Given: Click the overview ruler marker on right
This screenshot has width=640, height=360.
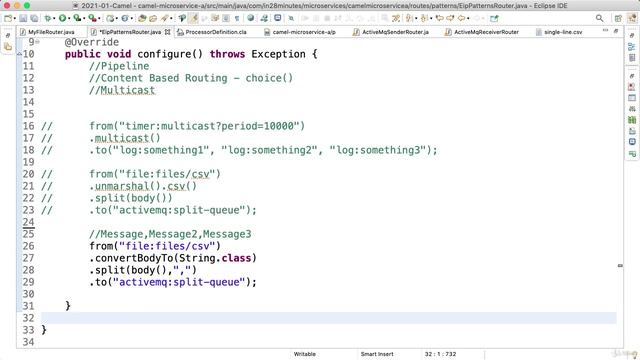Looking at the screenshot, I should click(620, 265).
